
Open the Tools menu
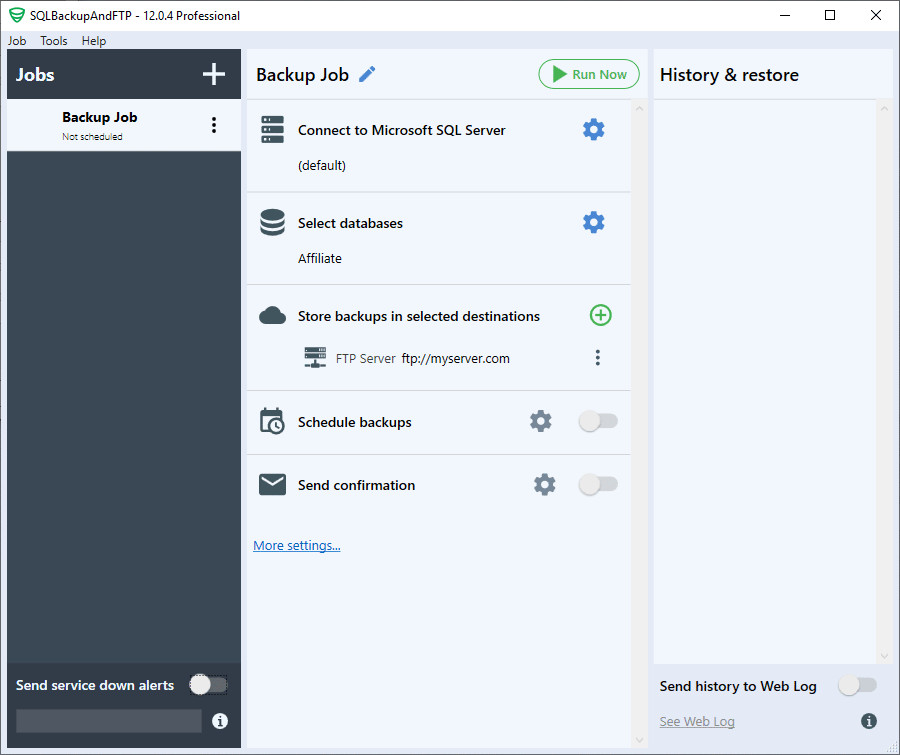(53, 41)
